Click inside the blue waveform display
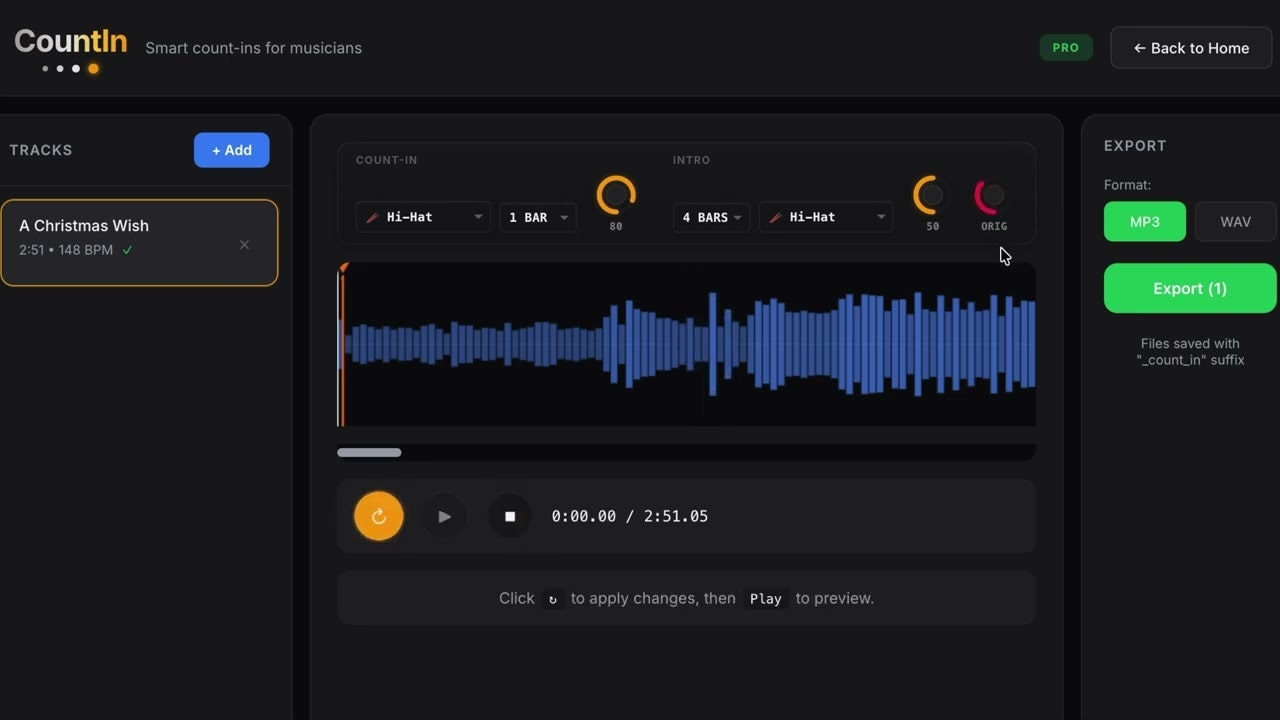This screenshot has width=1280, height=720. (x=687, y=344)
